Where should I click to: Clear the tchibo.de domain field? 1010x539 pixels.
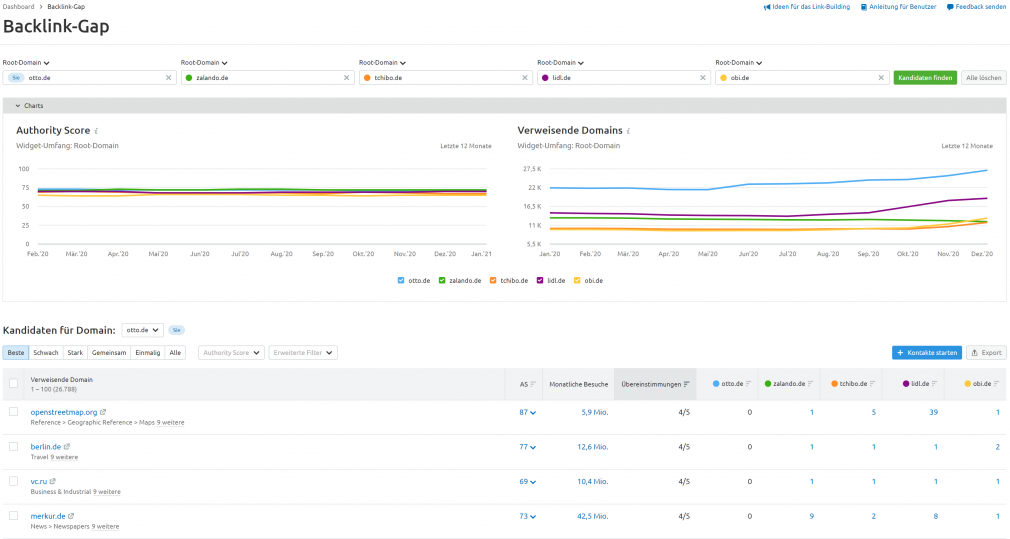(525, 78)
